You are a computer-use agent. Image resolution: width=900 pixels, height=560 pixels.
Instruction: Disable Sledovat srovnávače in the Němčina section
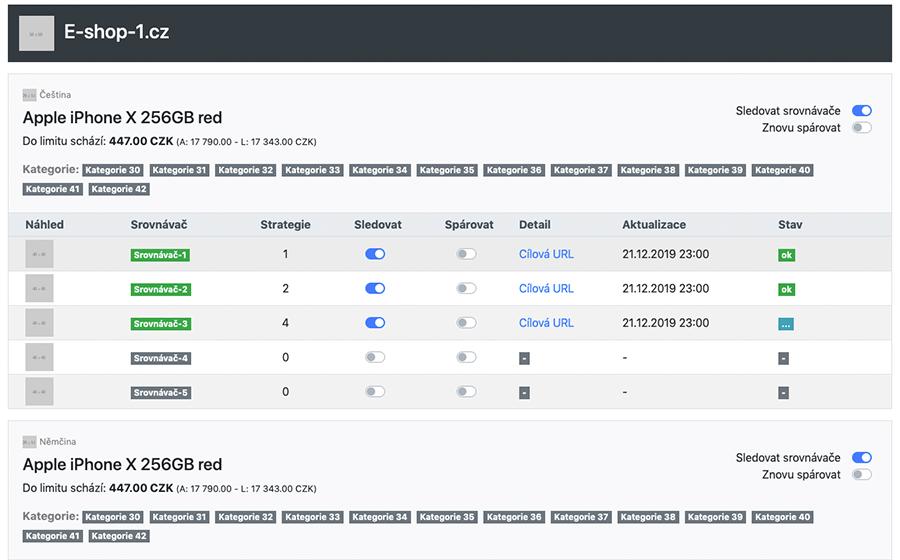[862, 457]
